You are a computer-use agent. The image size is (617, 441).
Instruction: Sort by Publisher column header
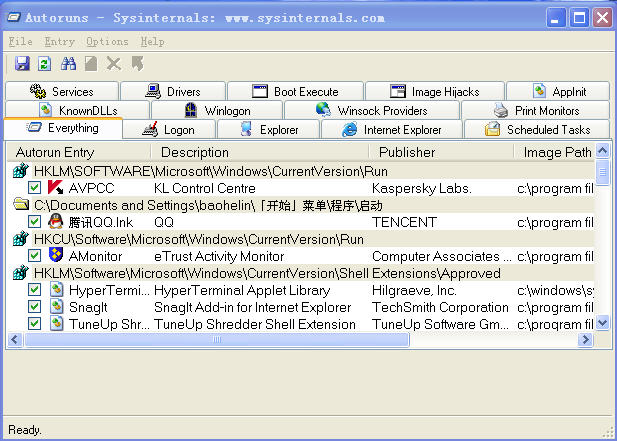pos(441,152)
